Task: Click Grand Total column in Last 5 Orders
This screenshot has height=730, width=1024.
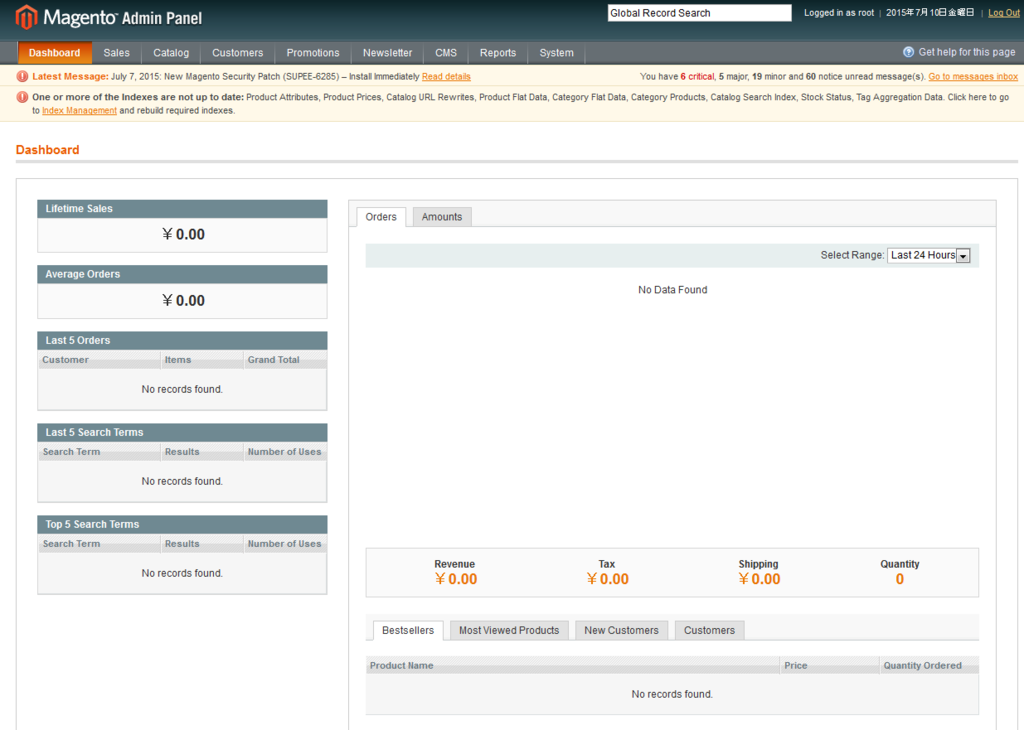Action: 285,360
